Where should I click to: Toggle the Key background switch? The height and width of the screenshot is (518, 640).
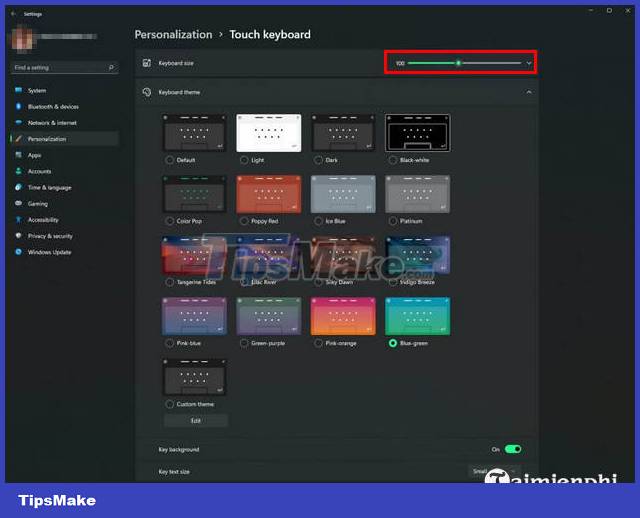[513, 449]
